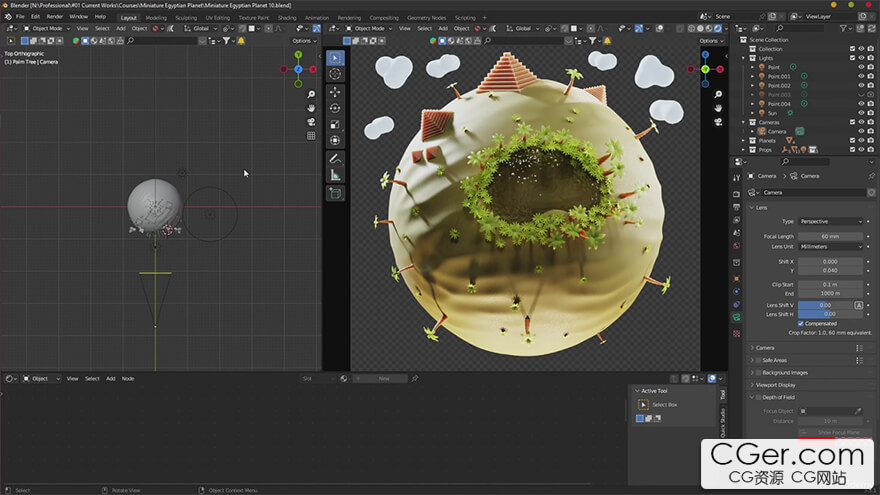Select the Cursor tool in right viewport toolbar
Viewport: 880px width, 495px height.
click(x=335, y=74)
